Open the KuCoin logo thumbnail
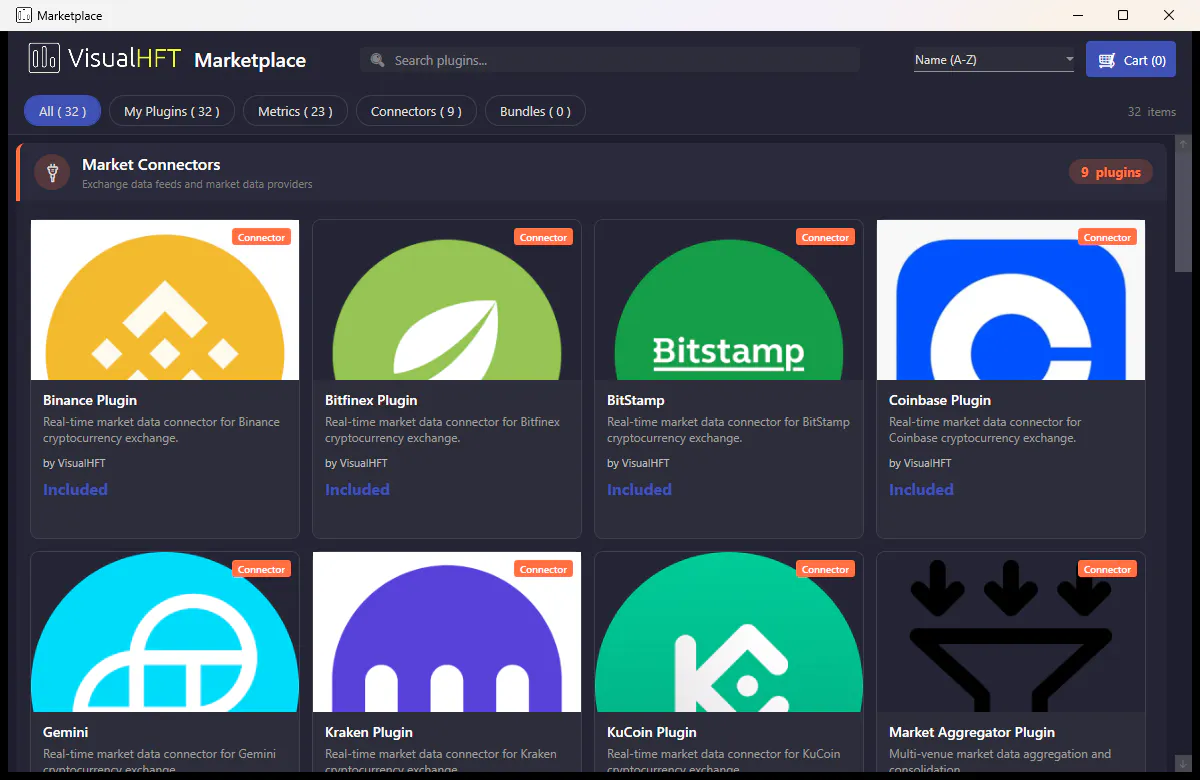The image size is (1200, 780). [729, 632]
